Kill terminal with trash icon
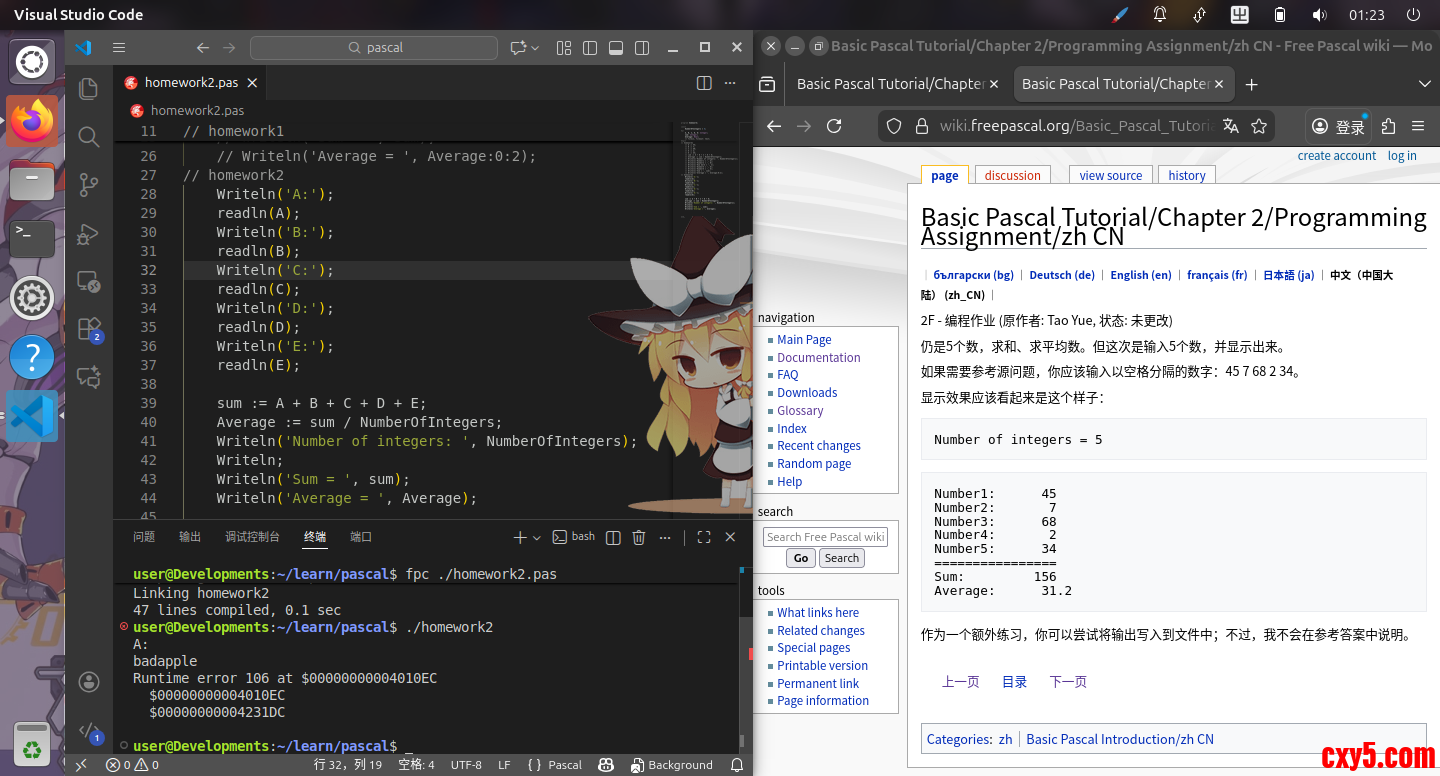 [x=639, y=537]
